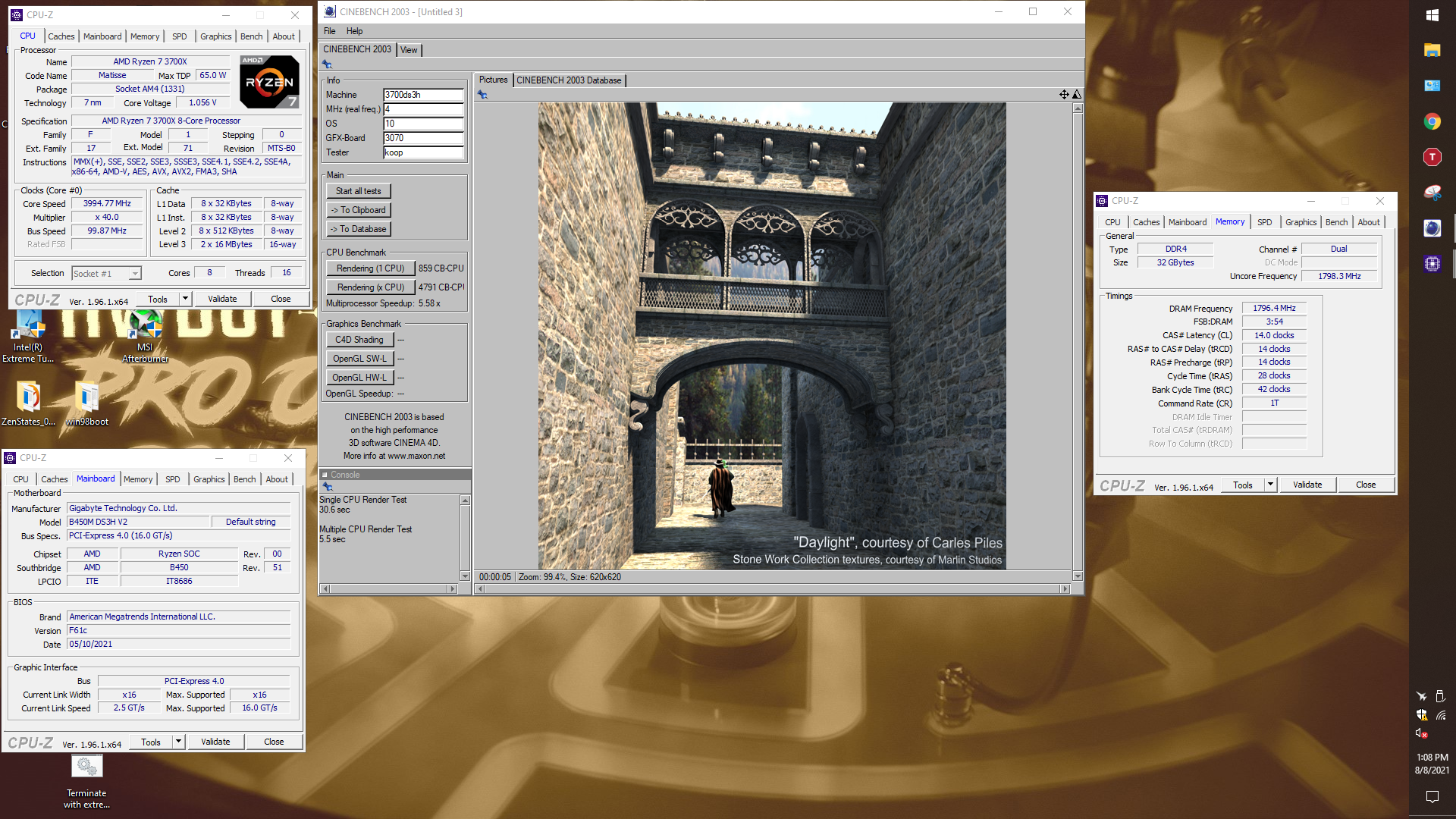Viewport: 1456px width, 819px height.
Task: Click pin icon below CINEBENCH 2003 tab
Action: 328,64
